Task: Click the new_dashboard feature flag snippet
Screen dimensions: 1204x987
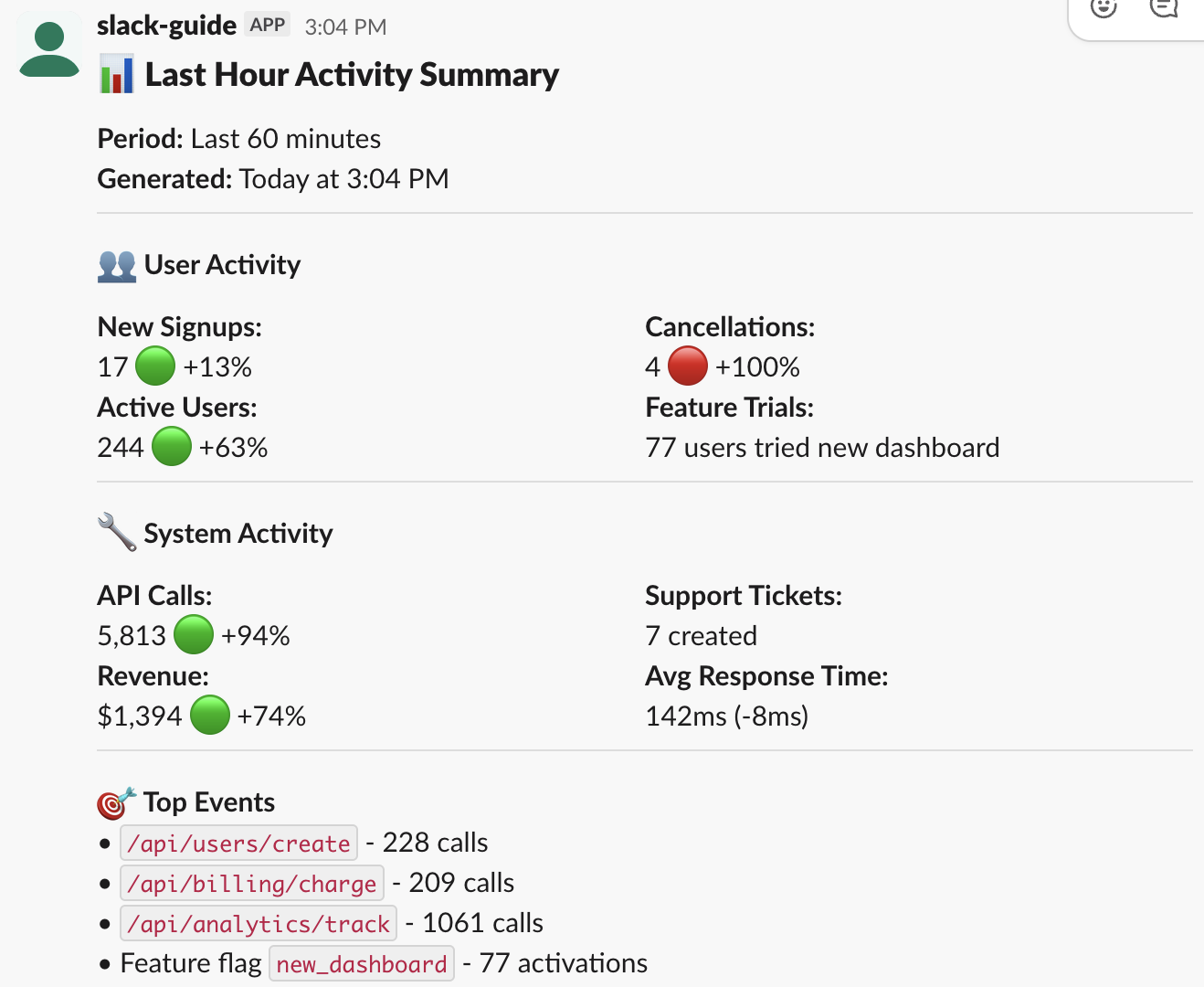Action: (361, 962)
